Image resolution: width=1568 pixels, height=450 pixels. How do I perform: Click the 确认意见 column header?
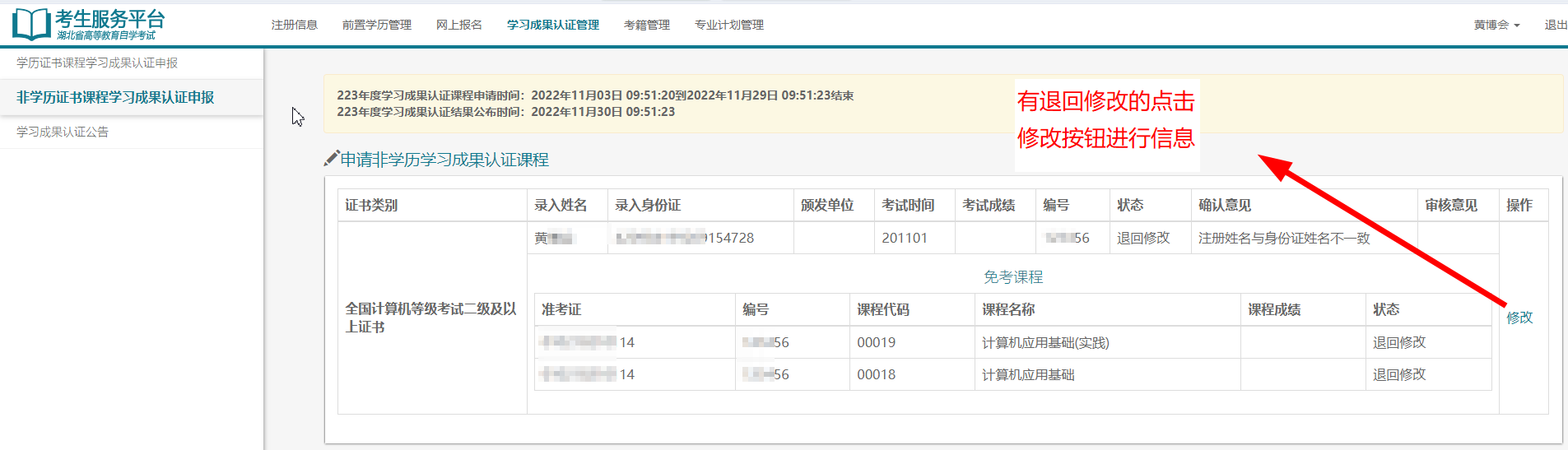(x=1224, y=205)
